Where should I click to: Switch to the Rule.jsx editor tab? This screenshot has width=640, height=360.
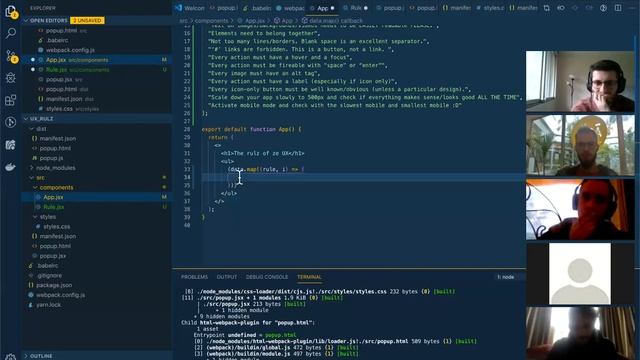(356, 8)
